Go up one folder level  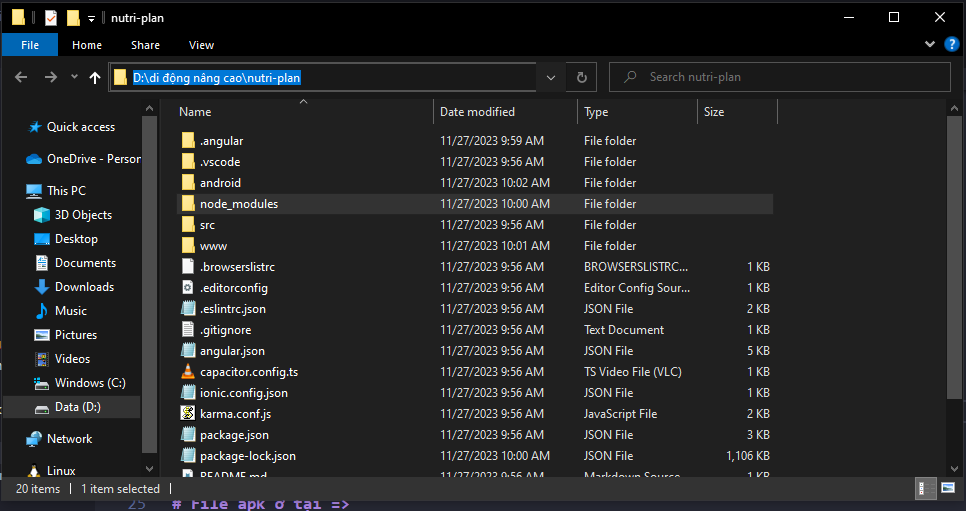95,77
